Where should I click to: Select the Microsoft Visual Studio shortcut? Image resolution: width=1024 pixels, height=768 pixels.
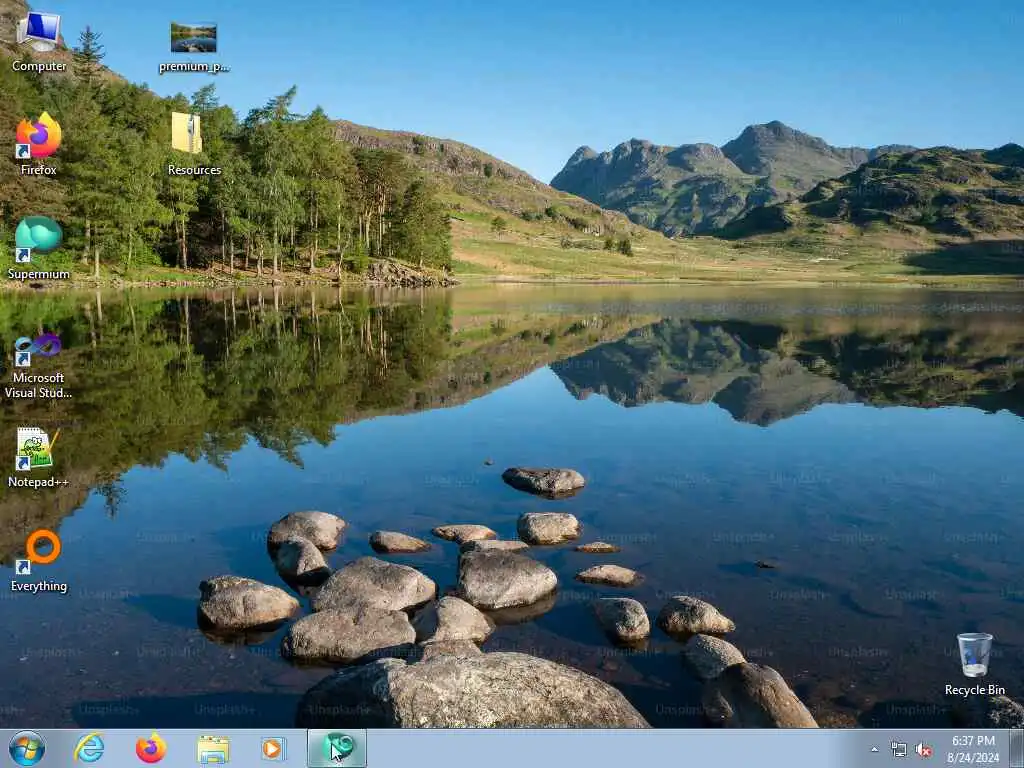point(39,367)
